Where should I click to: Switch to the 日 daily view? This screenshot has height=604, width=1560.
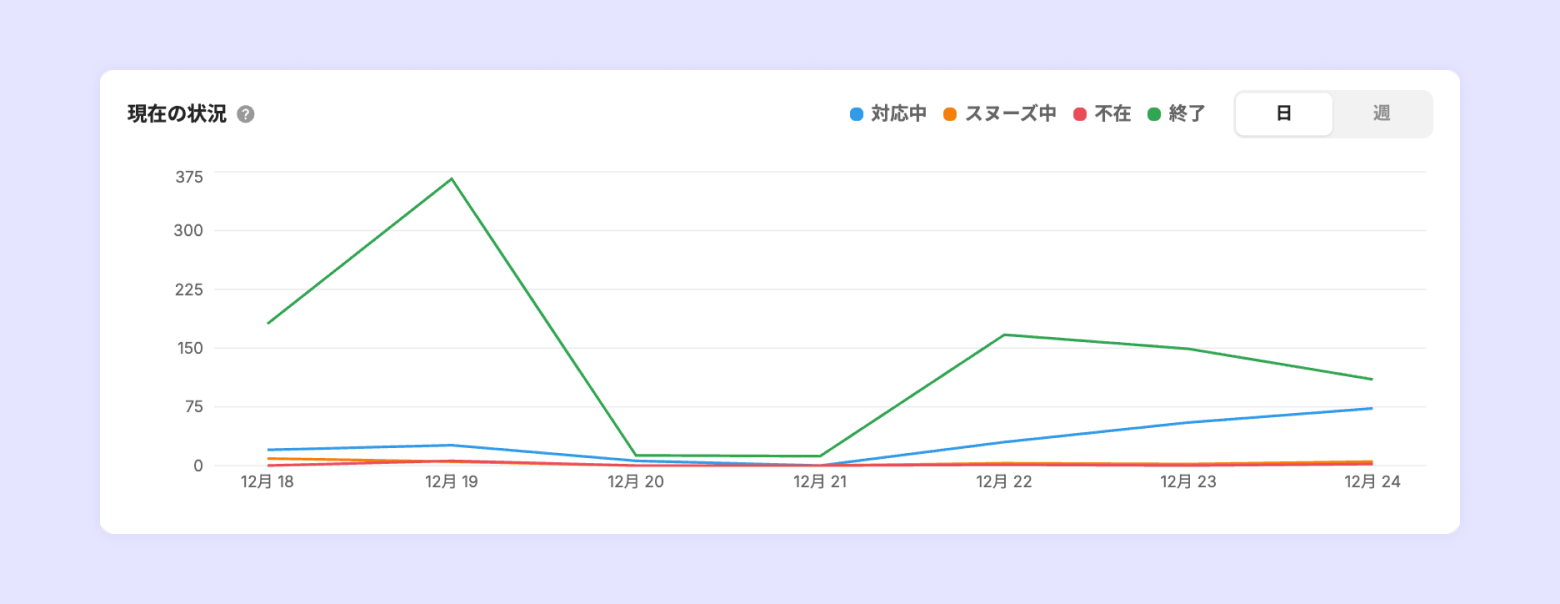tap(1284, 114)
